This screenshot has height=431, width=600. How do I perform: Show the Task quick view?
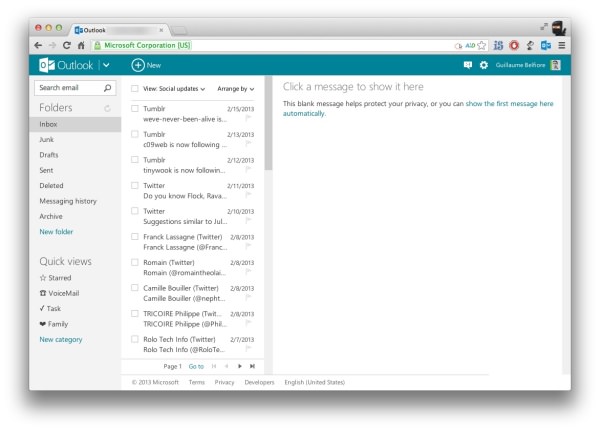click(50, 309)
